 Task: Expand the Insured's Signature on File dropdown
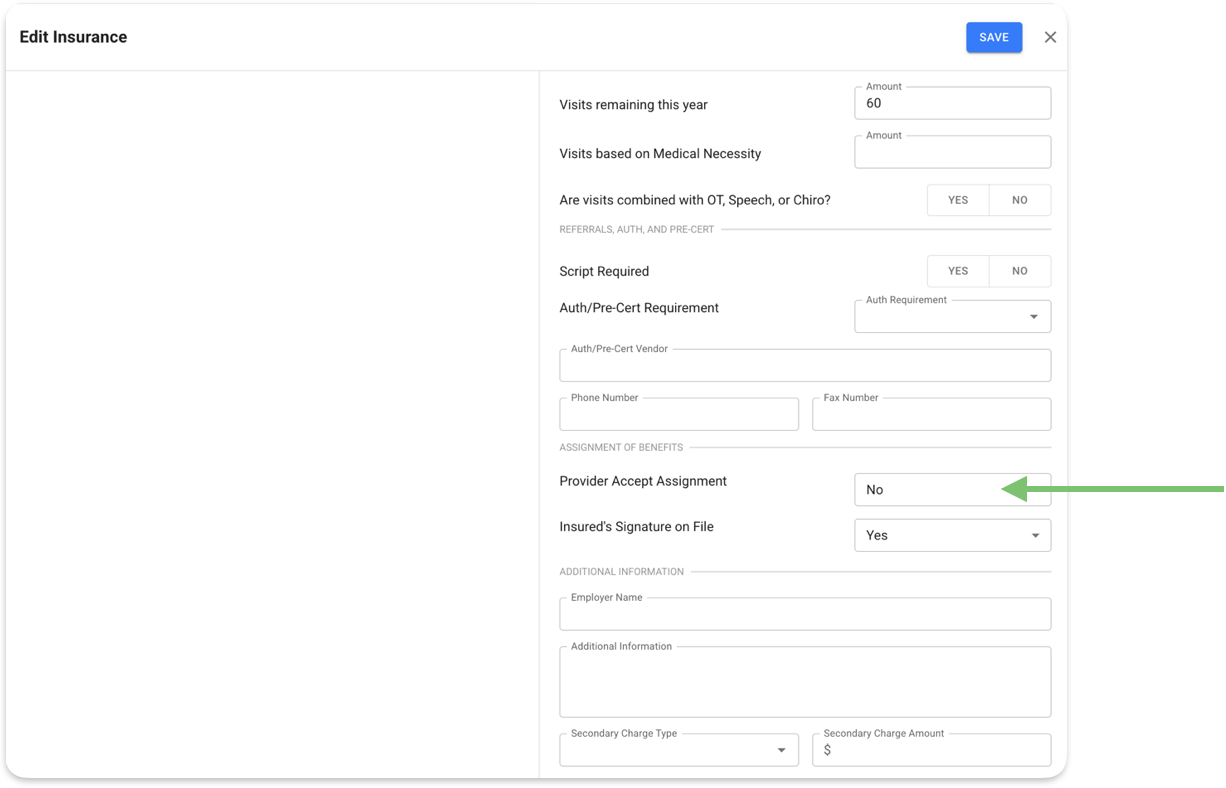tap(951, 536)
